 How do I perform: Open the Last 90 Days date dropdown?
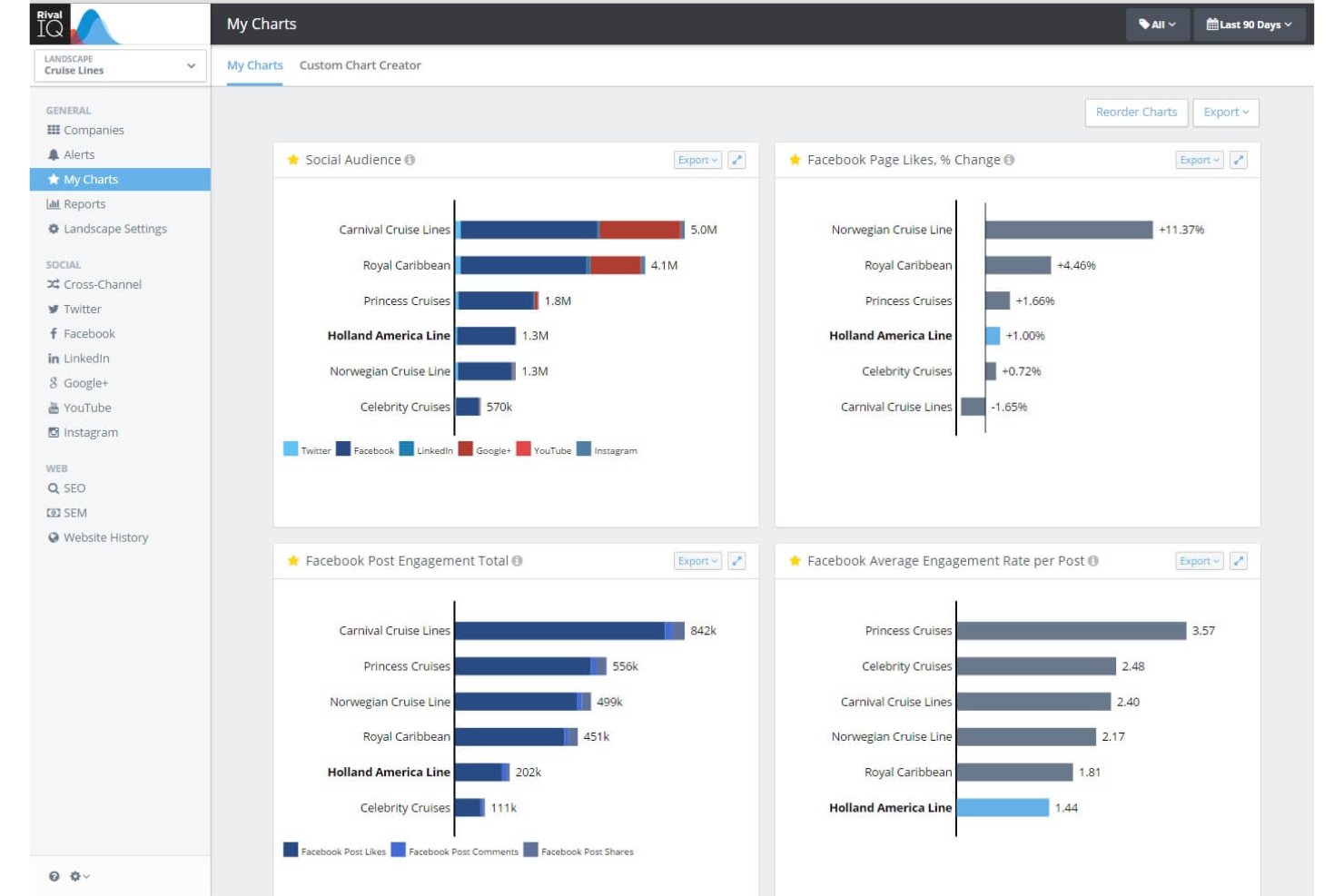[x=1249, y=25]
